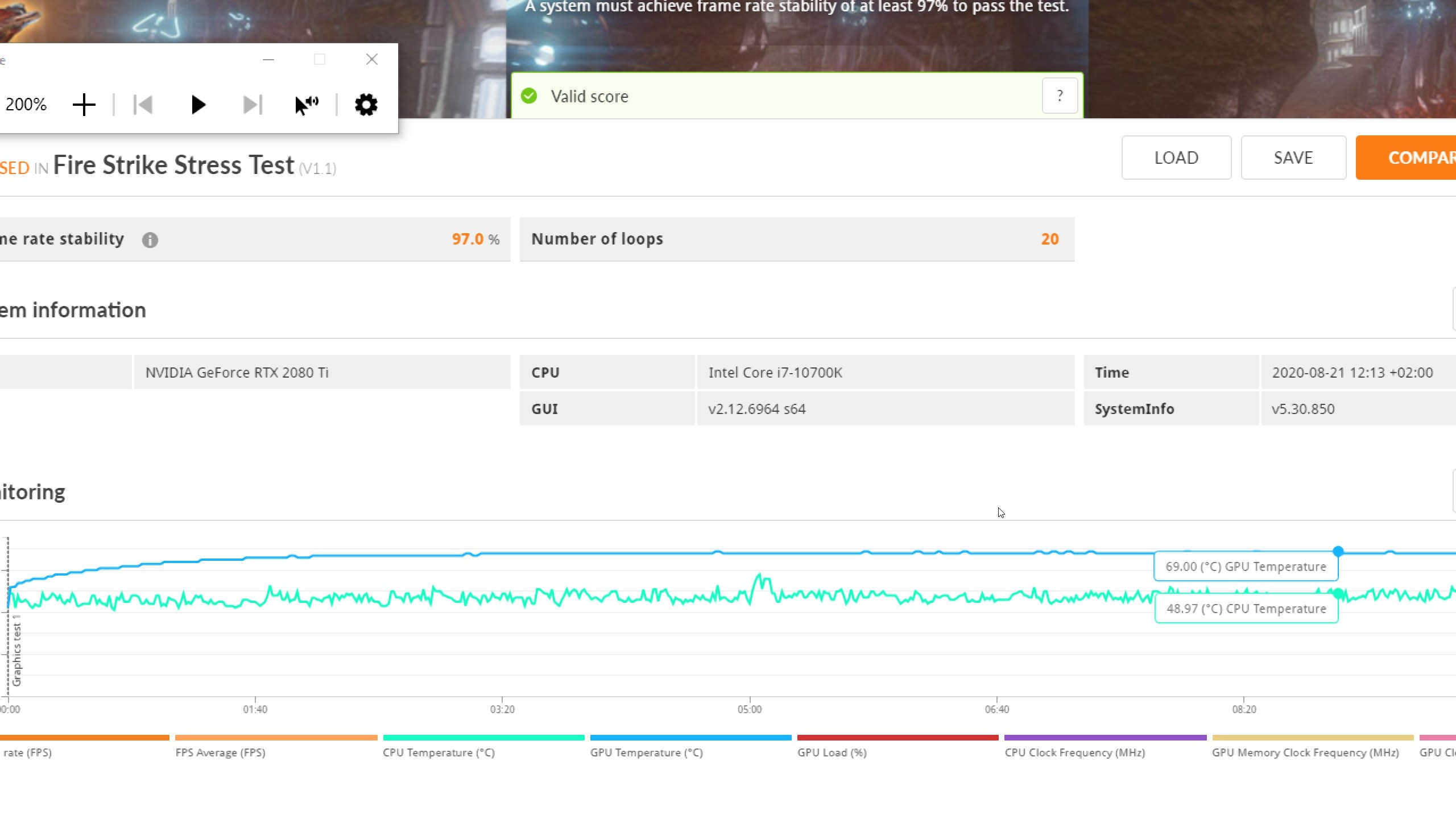Image resolution: width=1456 pixels, height=819 pixels.
Task: Select the time value 2020-08-21 12:13 +02:00
Action: point(1358,373)
